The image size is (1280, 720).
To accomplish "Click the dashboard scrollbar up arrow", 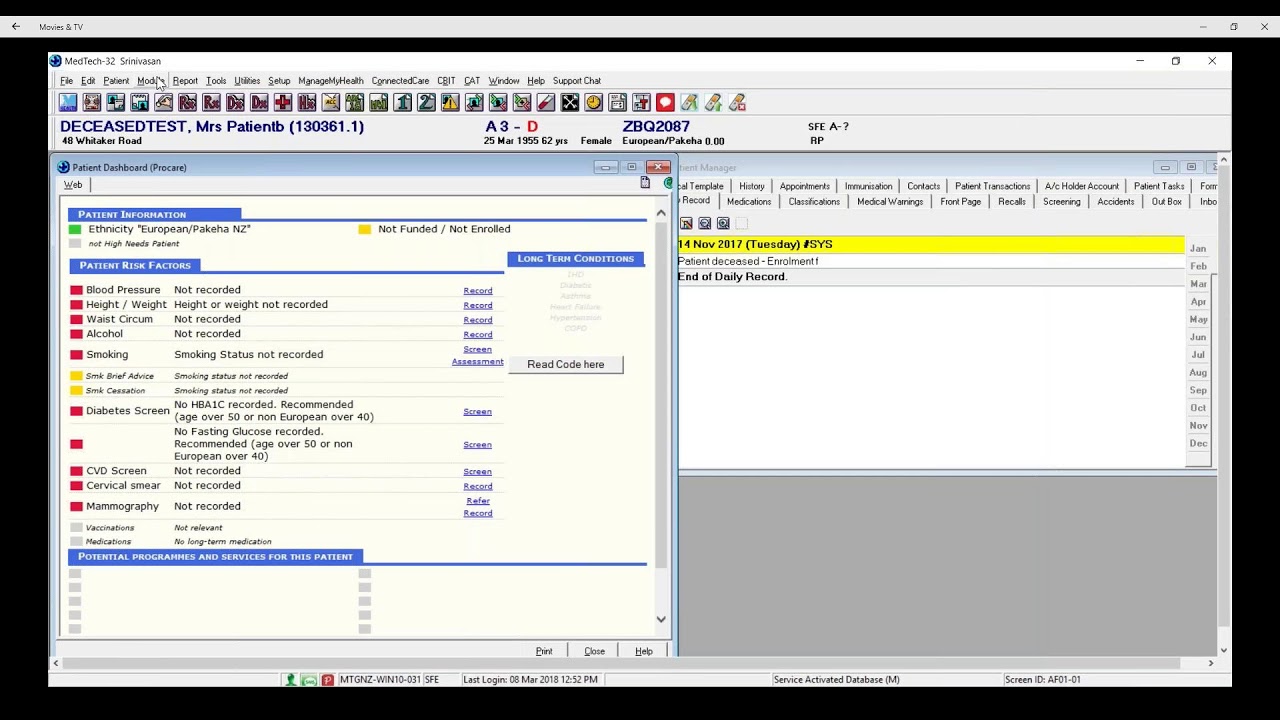I will pos(661,214).
